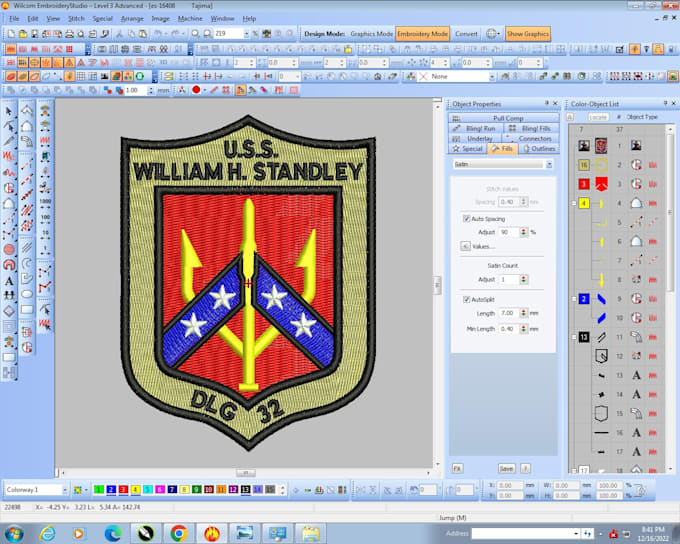Image resolution: width=680 pixels, height=544 pixels.
Task: Click the globe icon beside Convert
Action: [491, 34]
